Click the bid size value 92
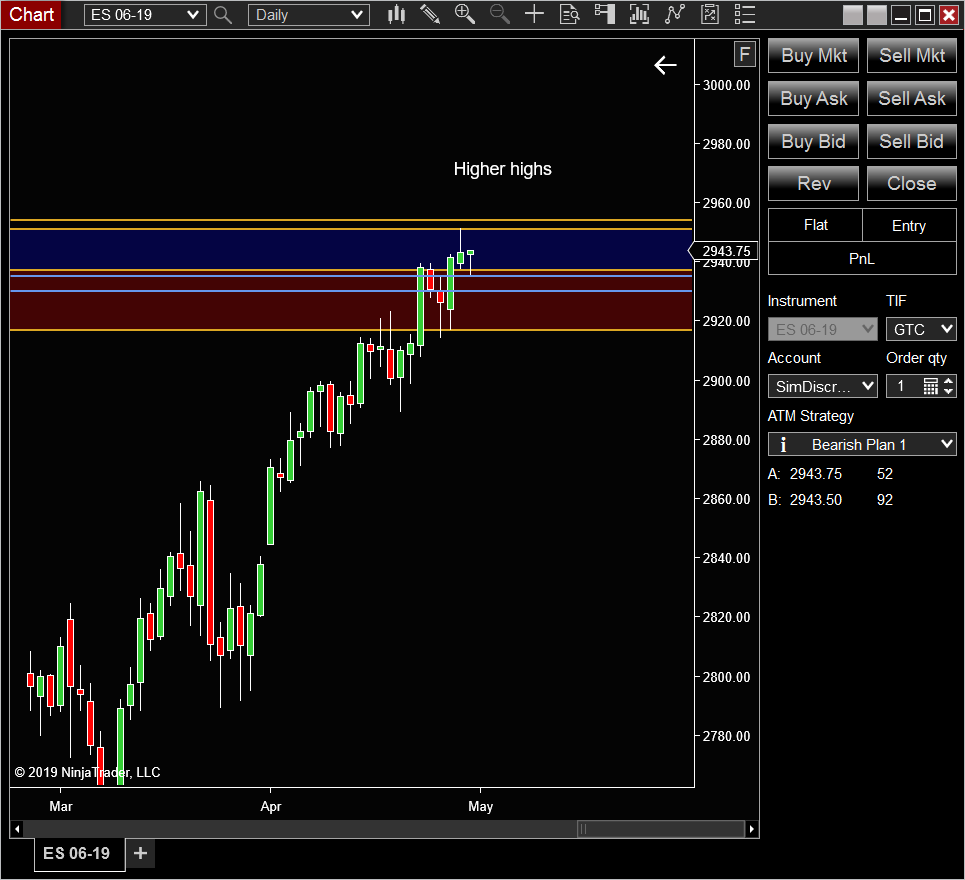Screen dimensions: 965x880 (884, 500)
